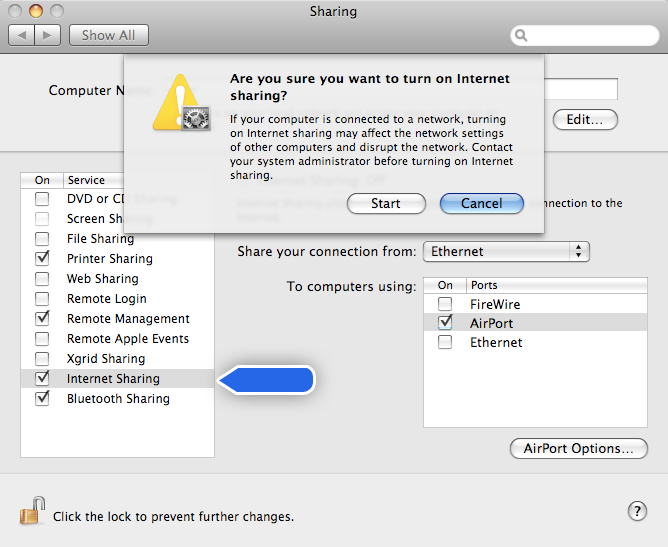Open the help question mark button
The height and width of the screenshot is (547, 668).
coord(637,511)
